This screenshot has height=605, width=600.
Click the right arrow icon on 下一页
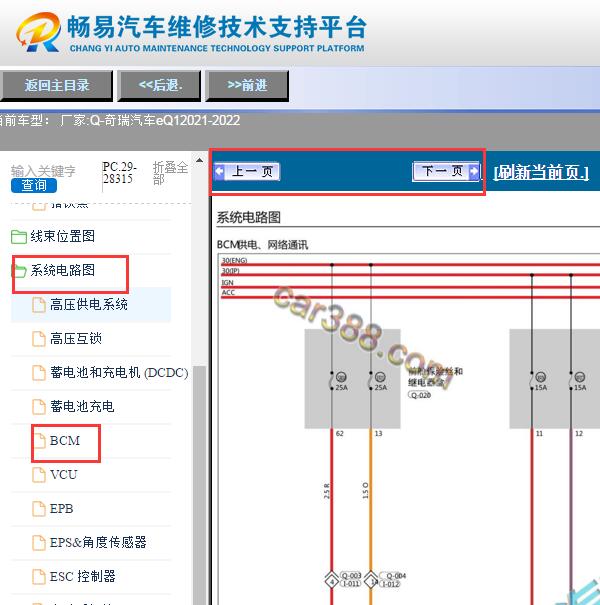[474, 171]
